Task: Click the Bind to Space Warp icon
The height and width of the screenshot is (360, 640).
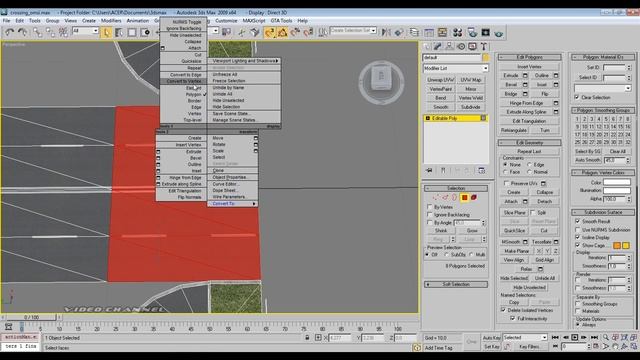Action: [x=63, y=32]
